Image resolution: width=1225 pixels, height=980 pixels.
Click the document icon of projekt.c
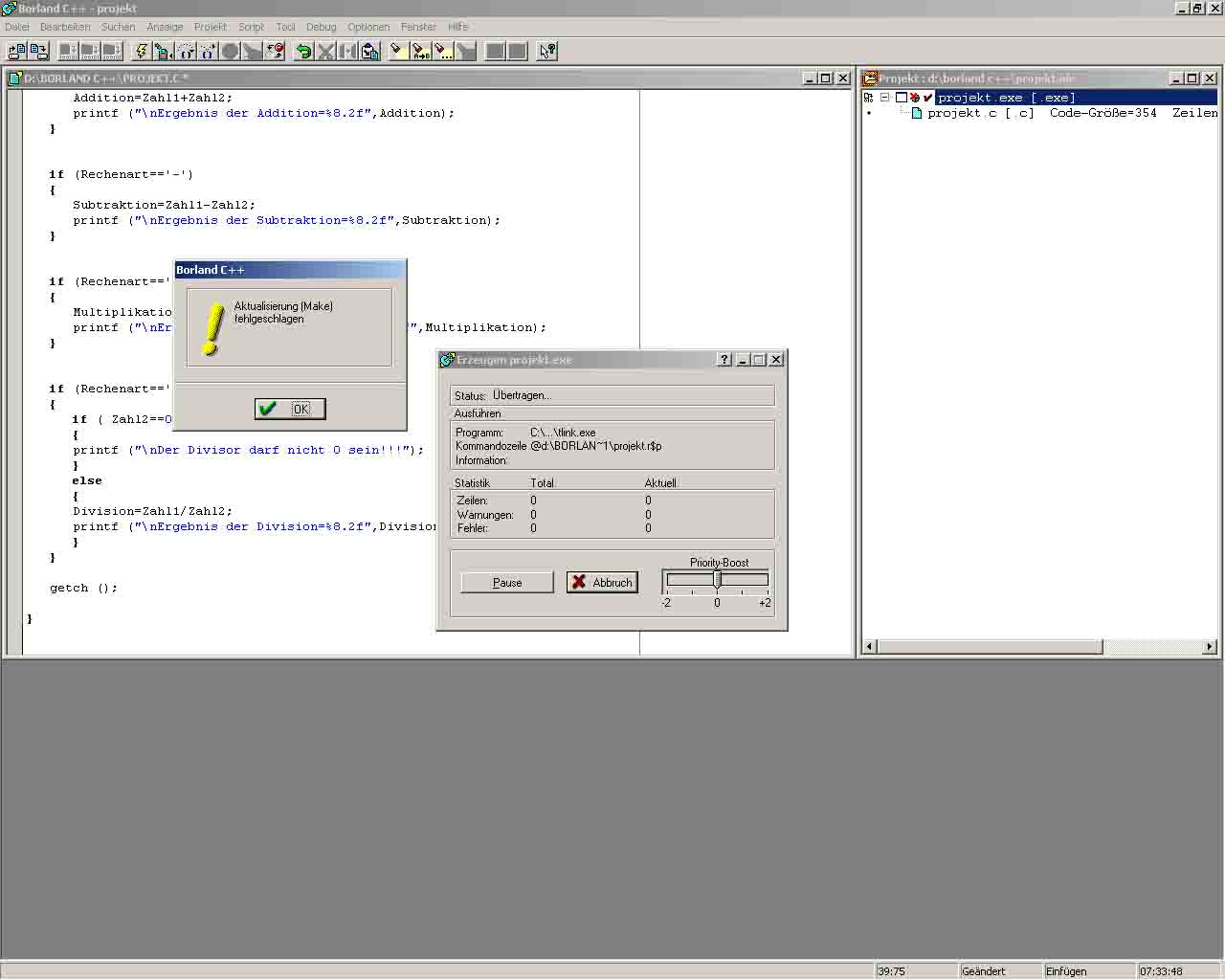[x=917, y=113]
